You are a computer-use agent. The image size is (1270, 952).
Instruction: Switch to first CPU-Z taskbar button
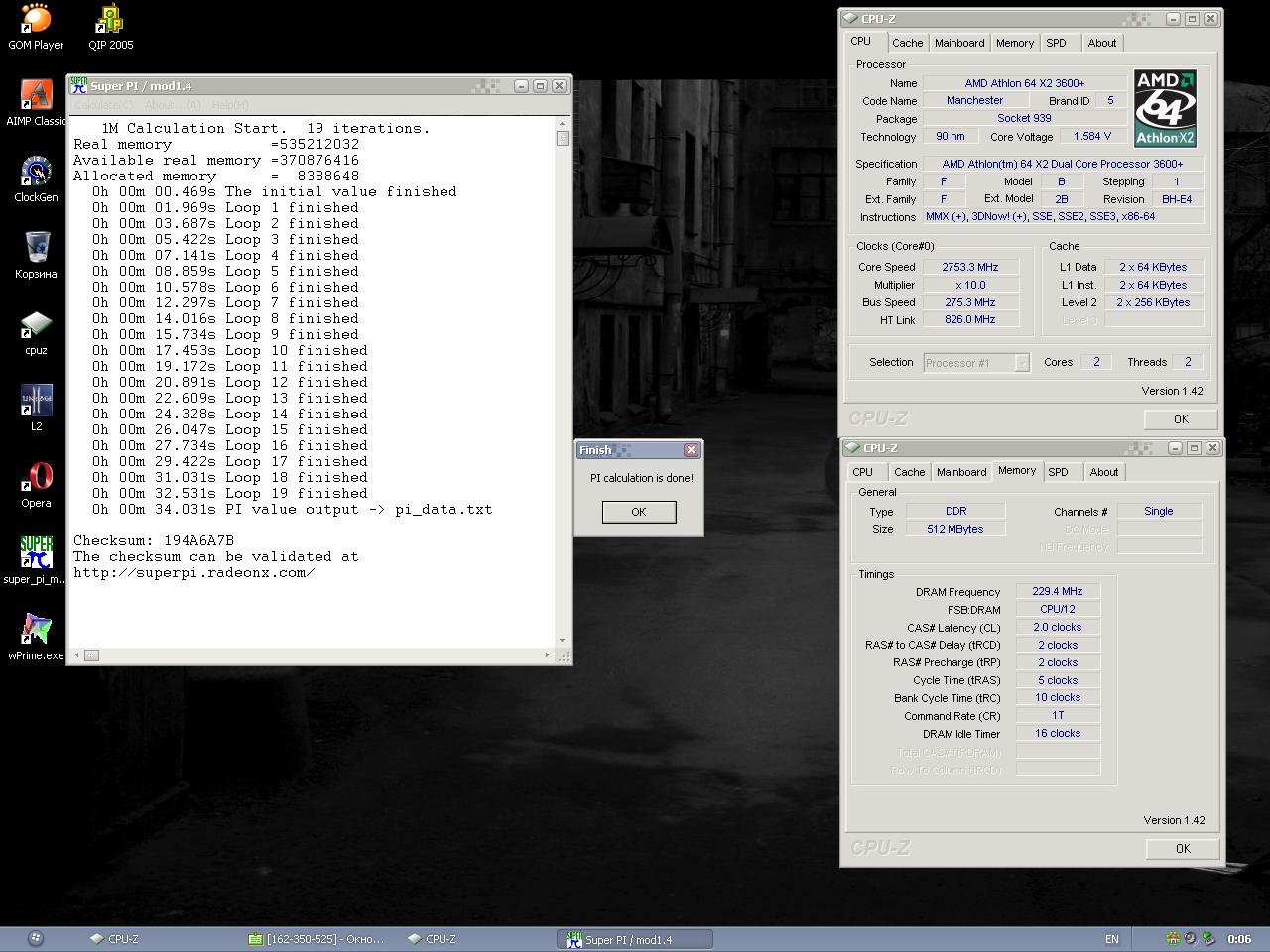[159, 939]
